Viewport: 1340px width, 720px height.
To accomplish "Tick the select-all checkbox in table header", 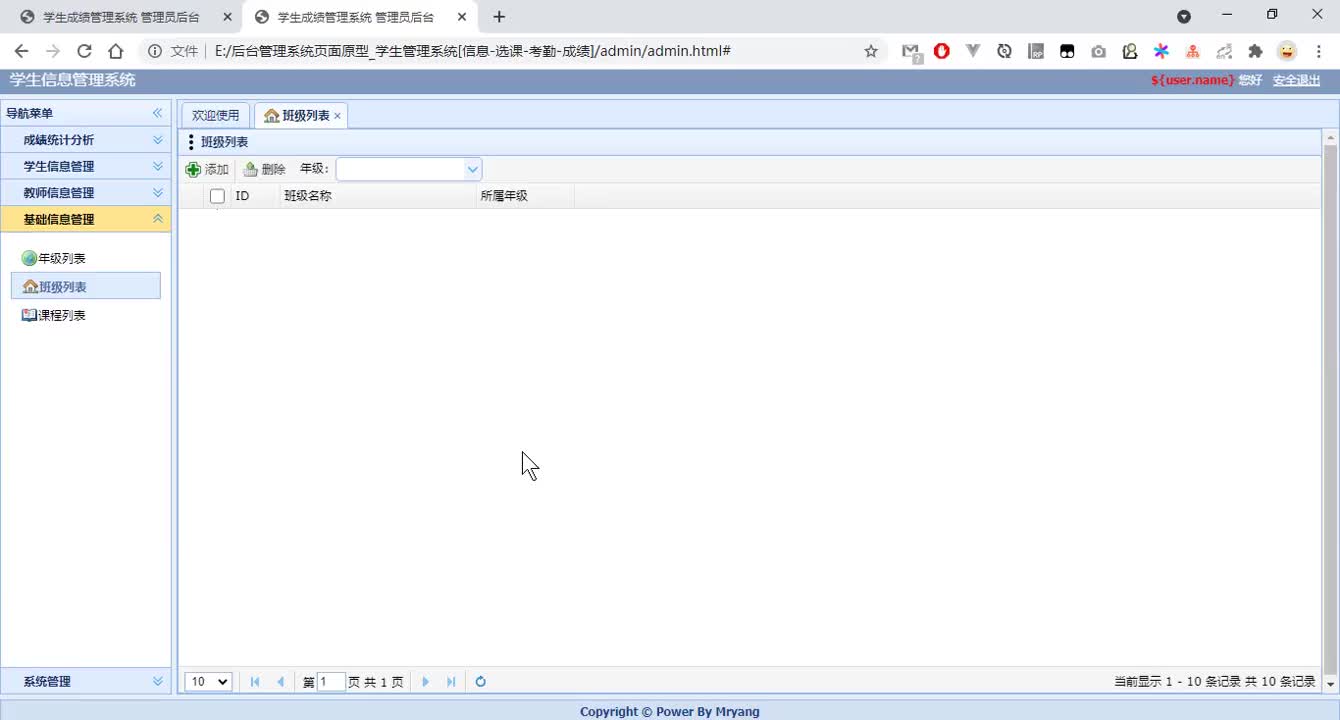I will 217,196.
